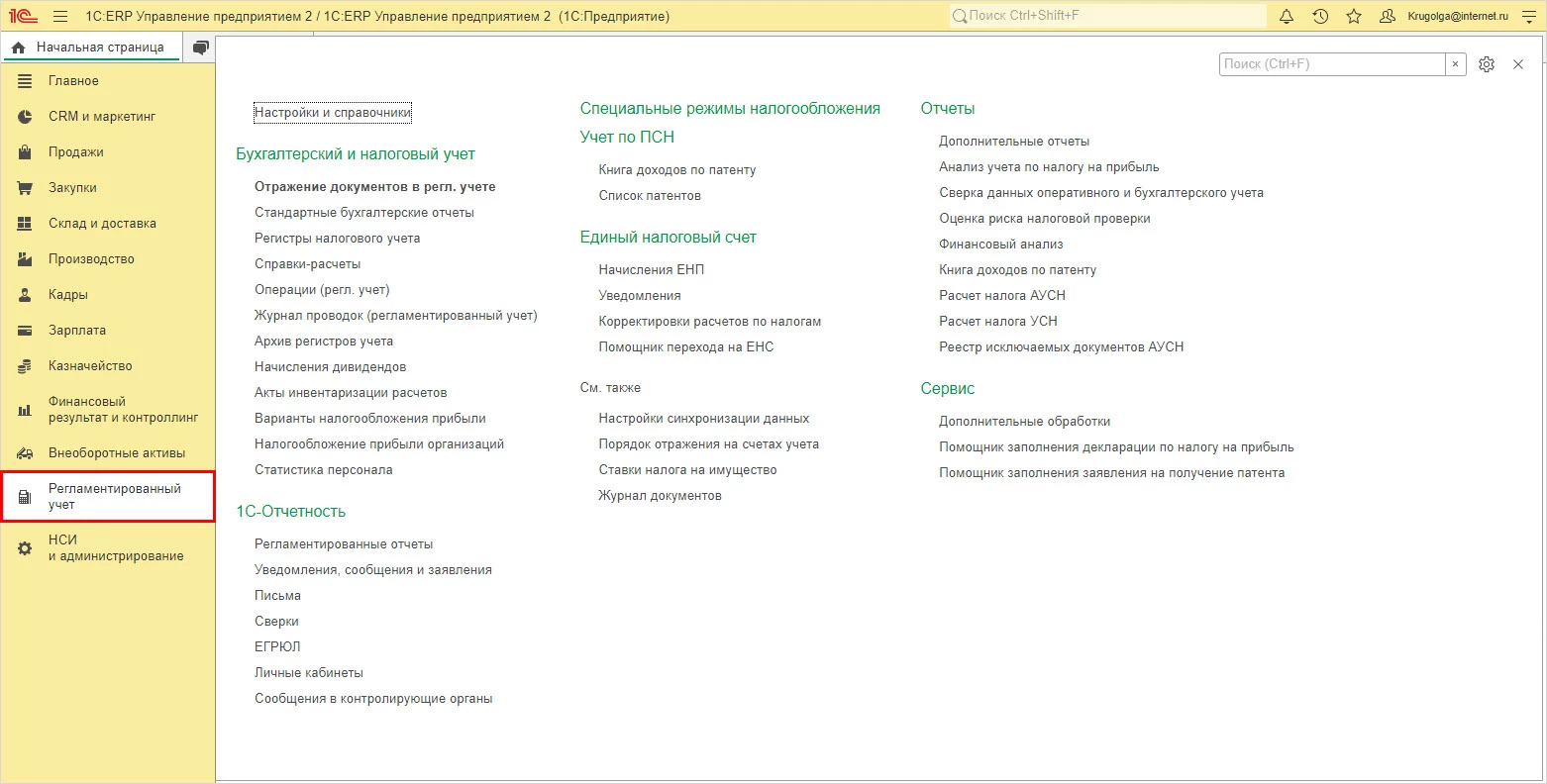This screenshot has height=784, width=1547.
Task: Open Сверки in 1С-Отчетность
Action: [276, 622]
